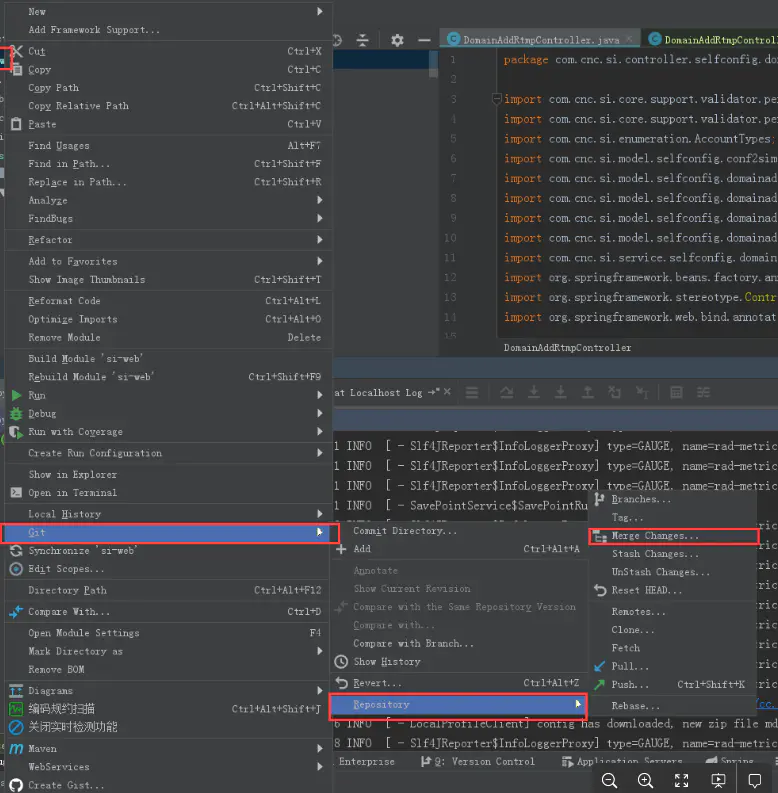Click the Cut scissors icon
The width and height of the screenshot is (778, 793).
pyautogui.click(x=17, y=51)
